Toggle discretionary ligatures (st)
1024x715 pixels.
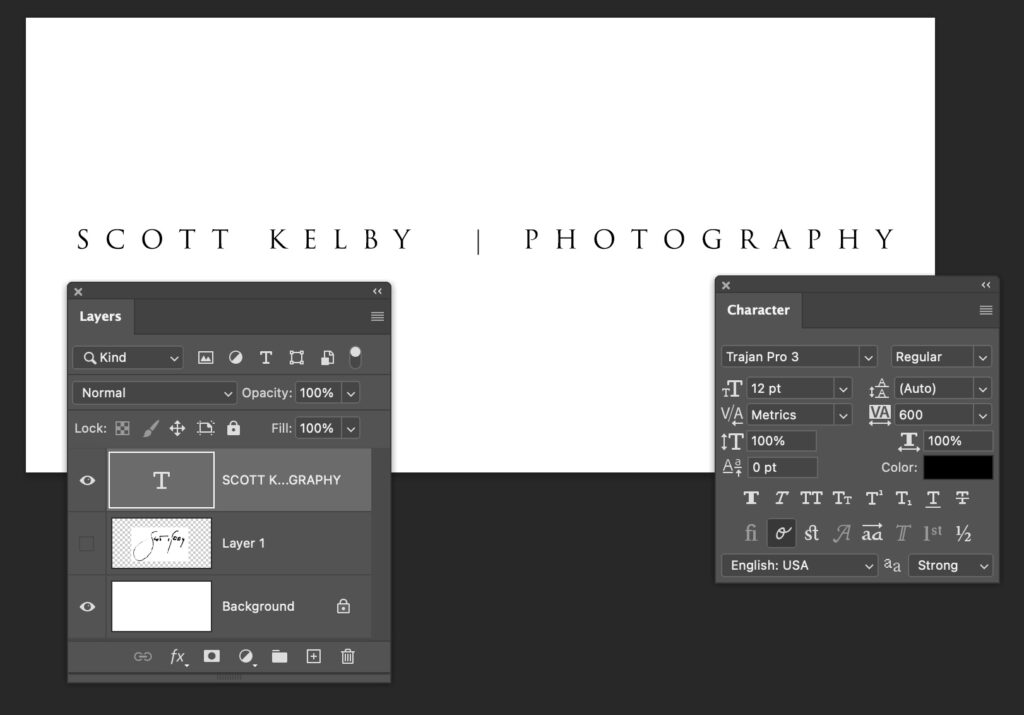point(812,533)
